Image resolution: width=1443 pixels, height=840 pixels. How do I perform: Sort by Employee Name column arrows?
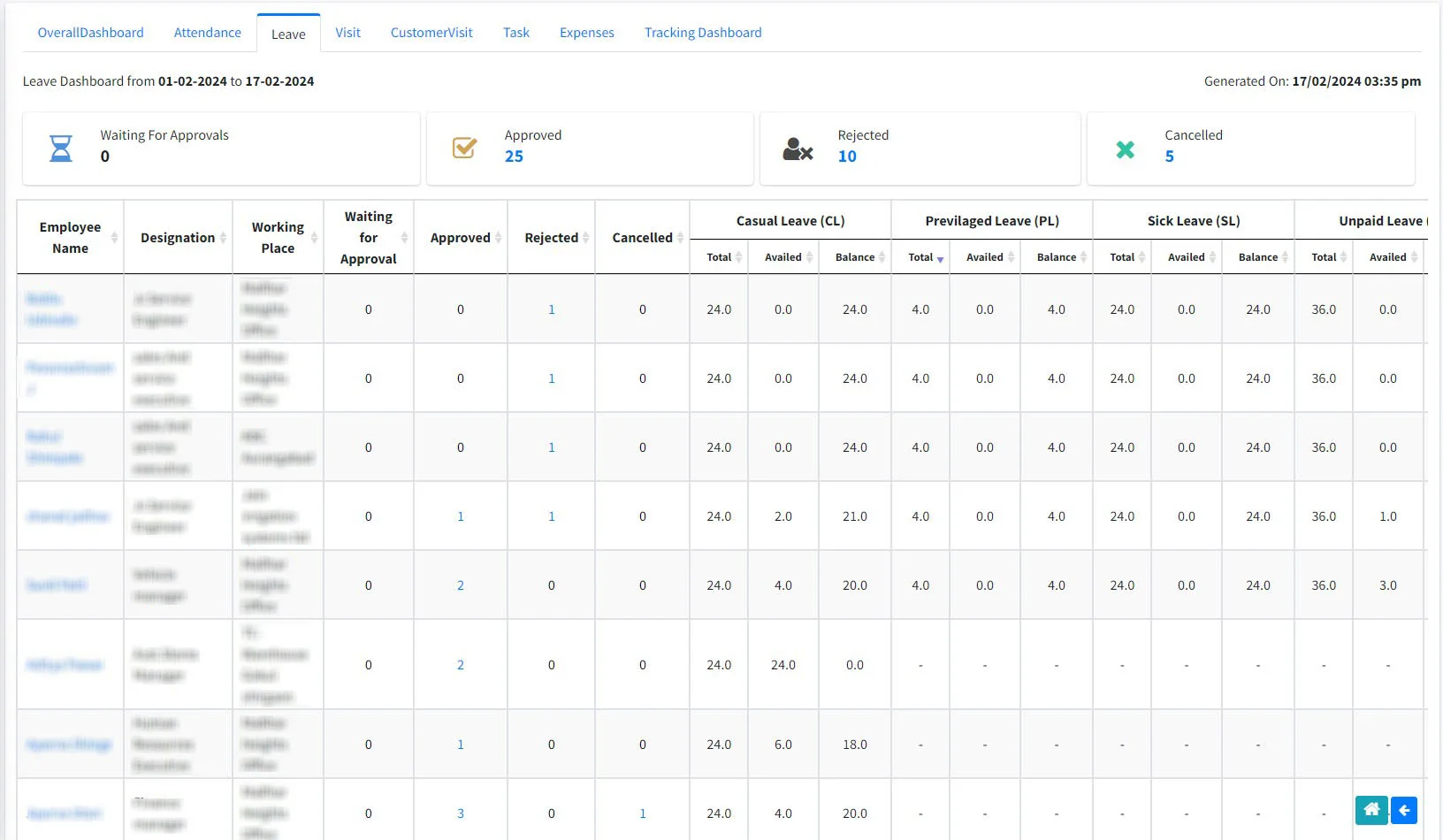114,238
